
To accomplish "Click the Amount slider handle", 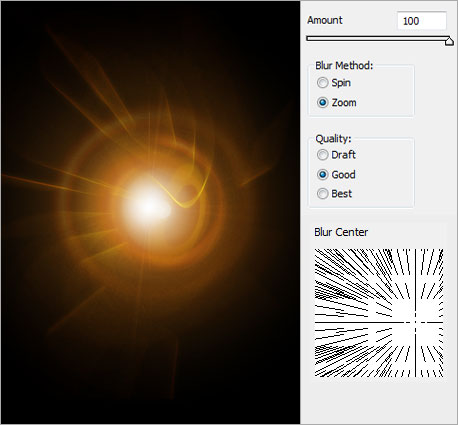I will pos(449,41).
